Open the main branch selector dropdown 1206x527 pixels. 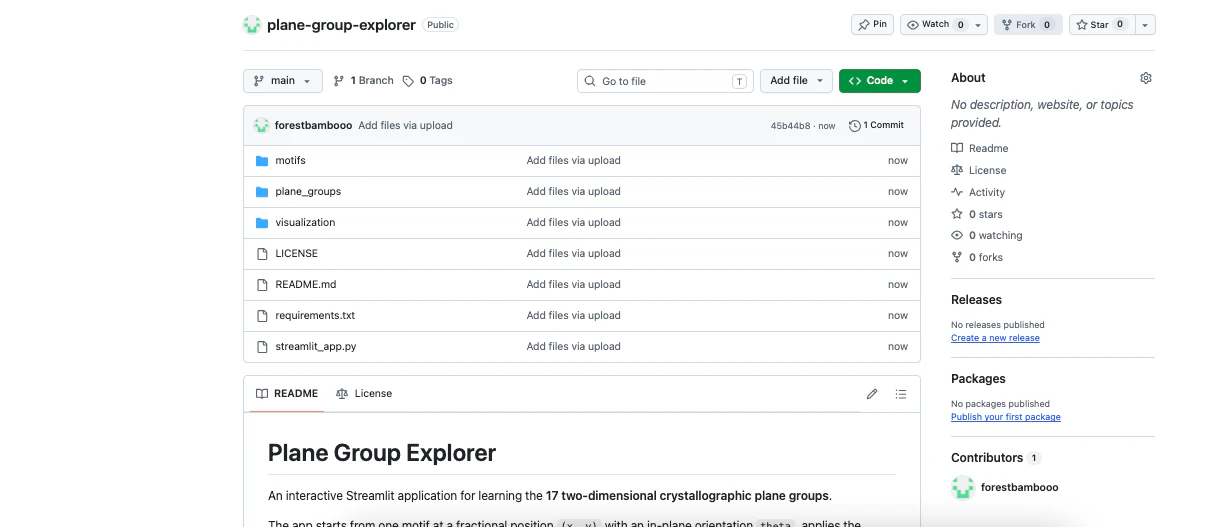click(283, 81)
